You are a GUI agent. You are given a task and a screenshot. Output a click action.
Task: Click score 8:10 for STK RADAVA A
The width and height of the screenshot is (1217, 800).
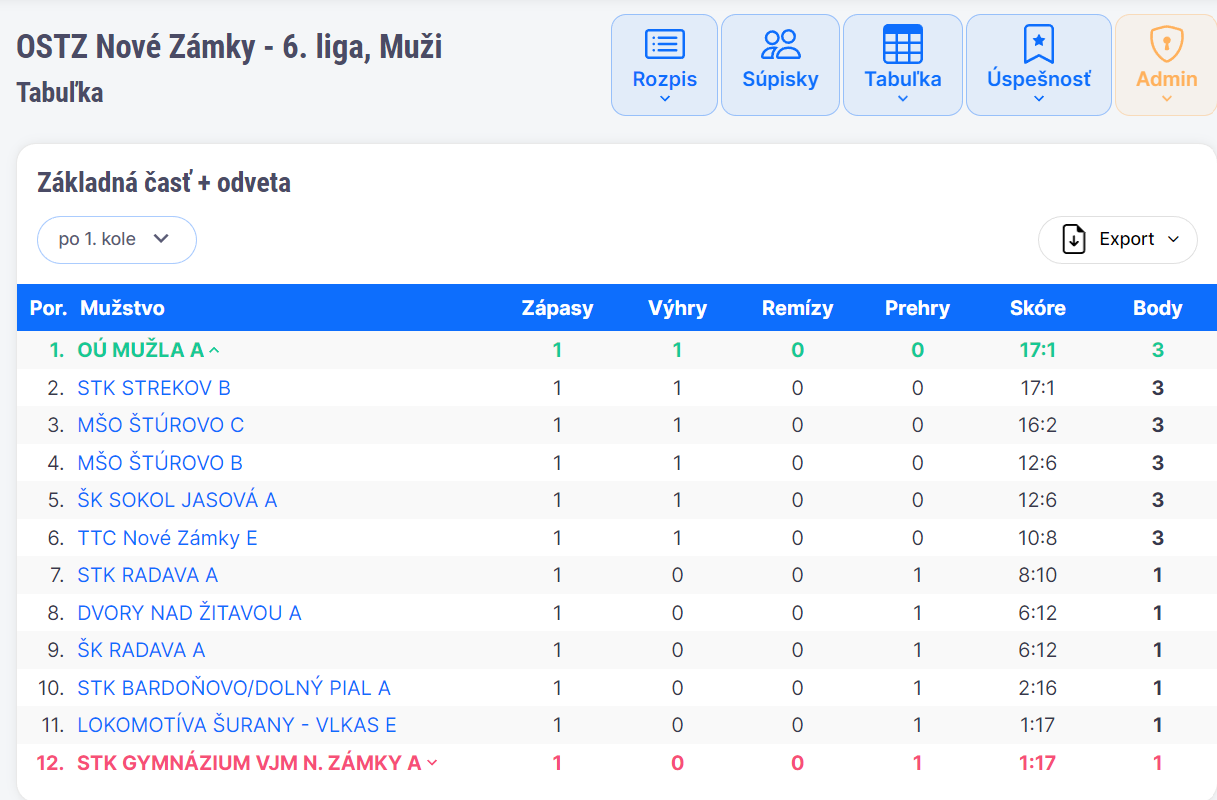(1038, 575)
